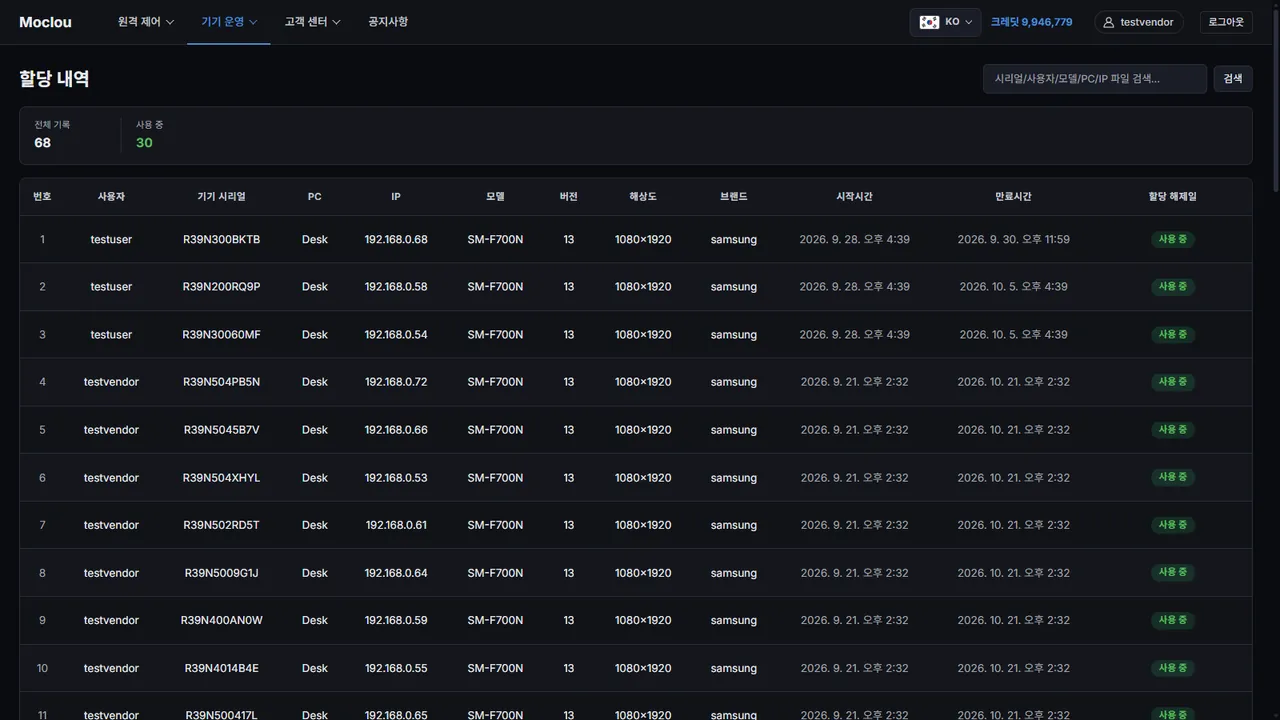1280x720 pixels.
Task: Click the 할당 해제일 column header
Action: (x=1173, y=197)
